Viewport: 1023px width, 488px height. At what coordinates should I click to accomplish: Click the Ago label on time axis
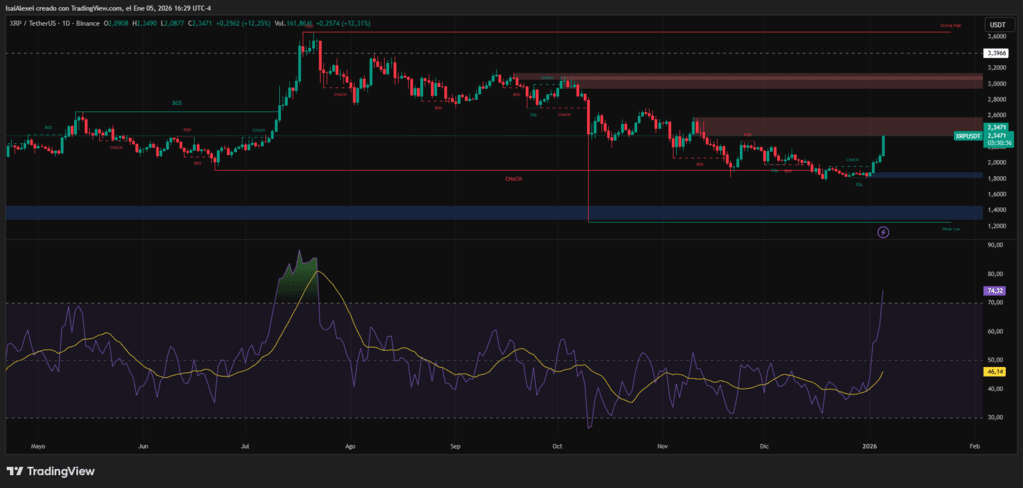pos(350,447)
